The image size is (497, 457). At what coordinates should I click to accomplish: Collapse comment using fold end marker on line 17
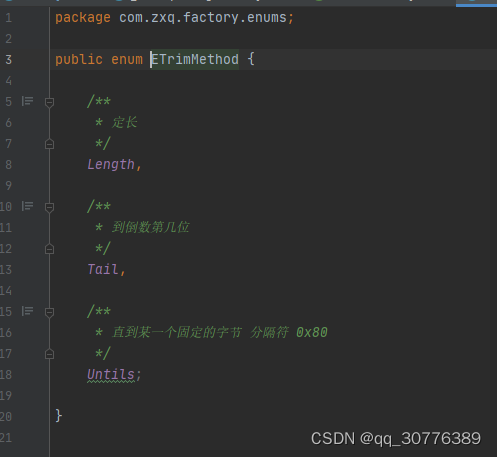[49, 354]
